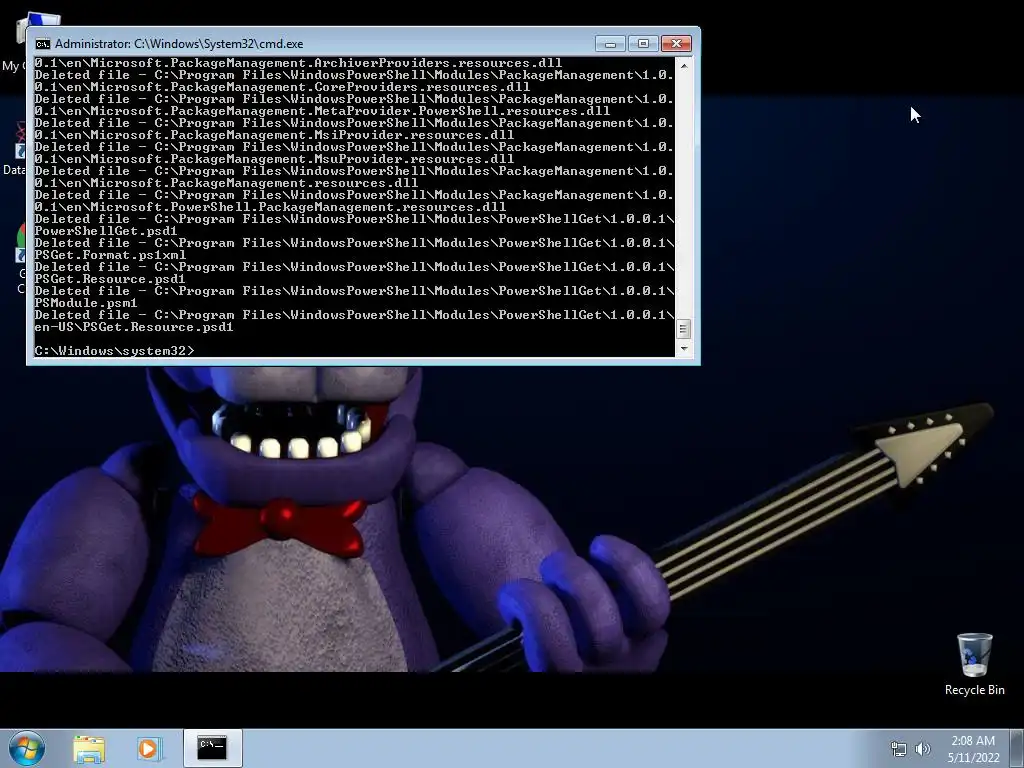Click the C:\Windows\system32> prompt line
Image resolution: width=1024 pixels, height=768 pixels.
pos(114,351)
